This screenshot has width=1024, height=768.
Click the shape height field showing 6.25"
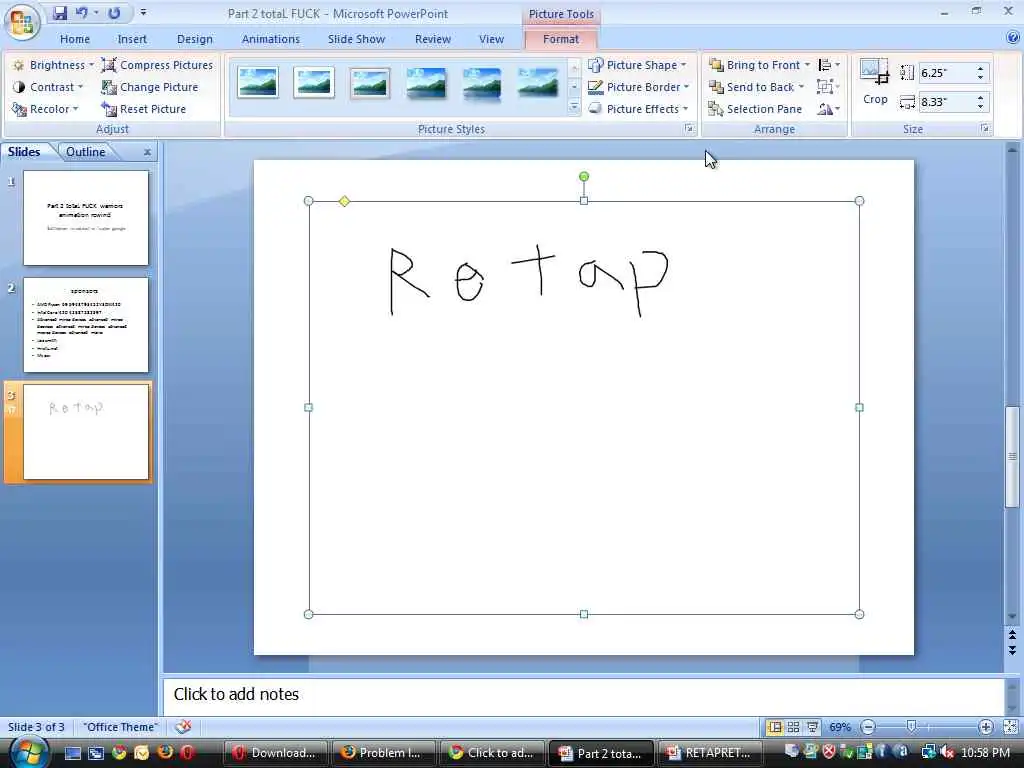click(946, 72)
